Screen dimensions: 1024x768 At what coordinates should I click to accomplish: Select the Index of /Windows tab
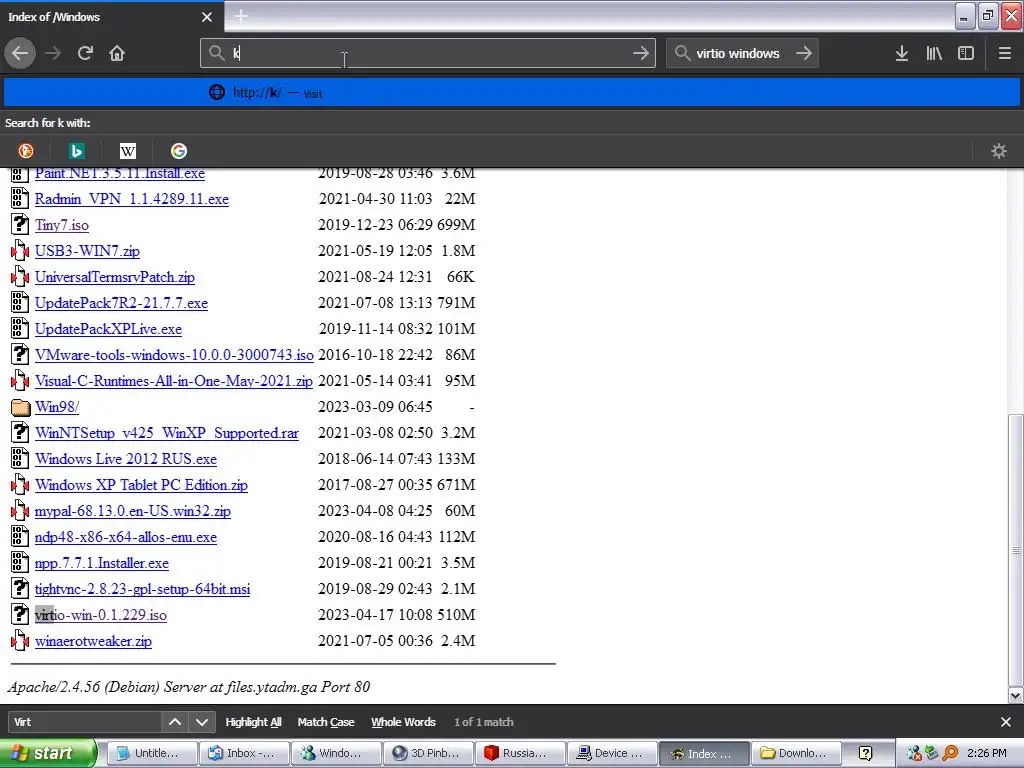111,17
